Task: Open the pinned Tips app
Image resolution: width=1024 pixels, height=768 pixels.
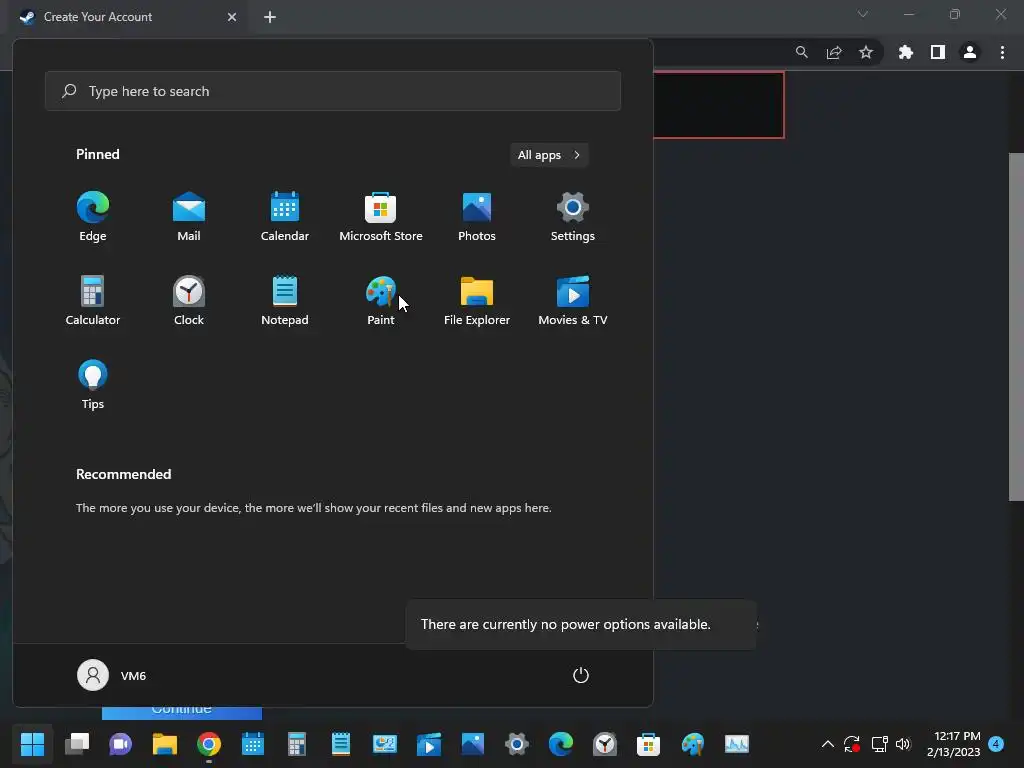Action: tap(93, 385)
